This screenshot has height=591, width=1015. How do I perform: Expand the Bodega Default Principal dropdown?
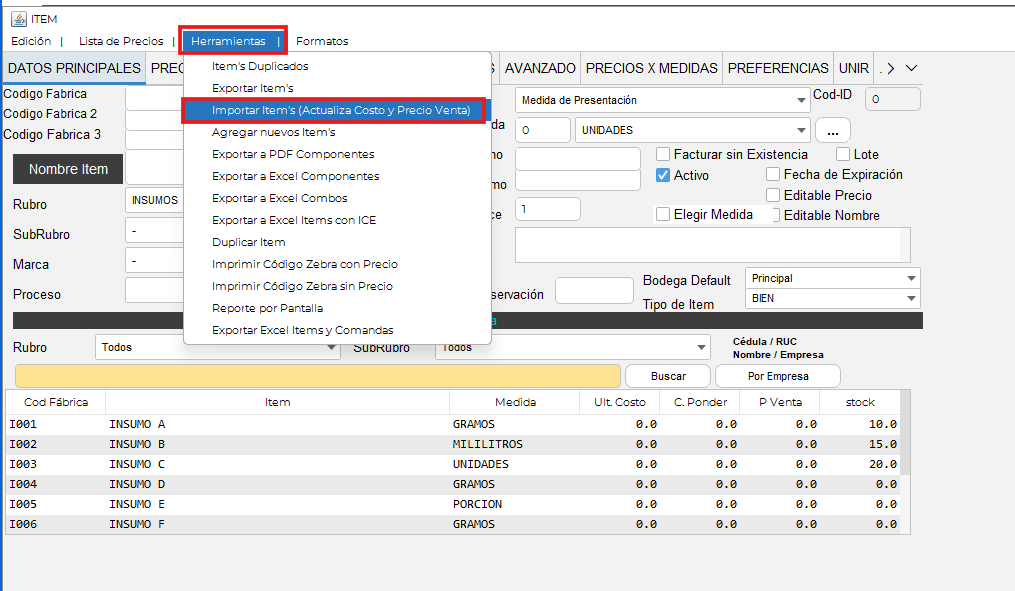click(x=910, y=279)
